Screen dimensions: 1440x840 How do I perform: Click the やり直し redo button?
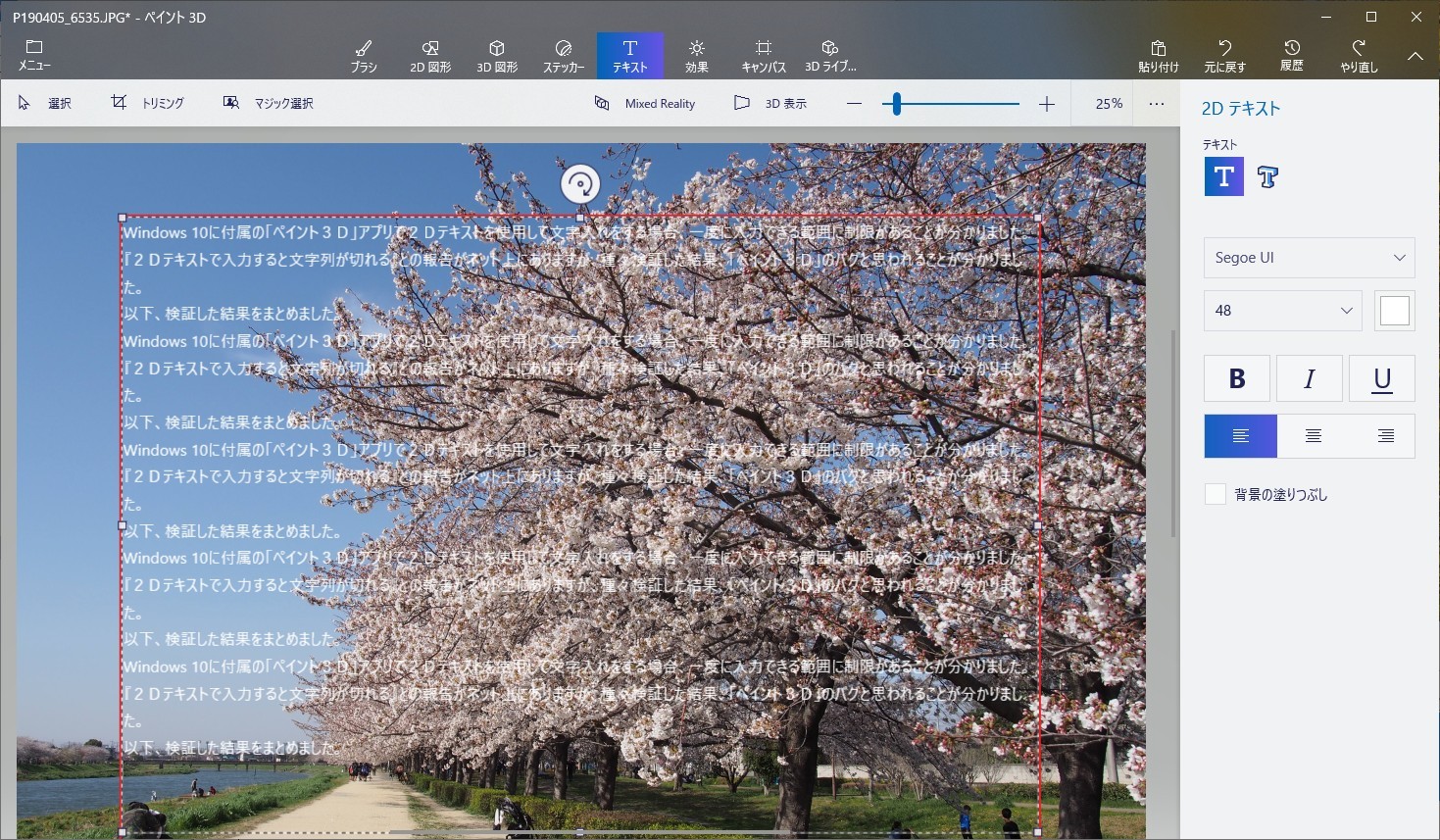tap(1359, 56)
